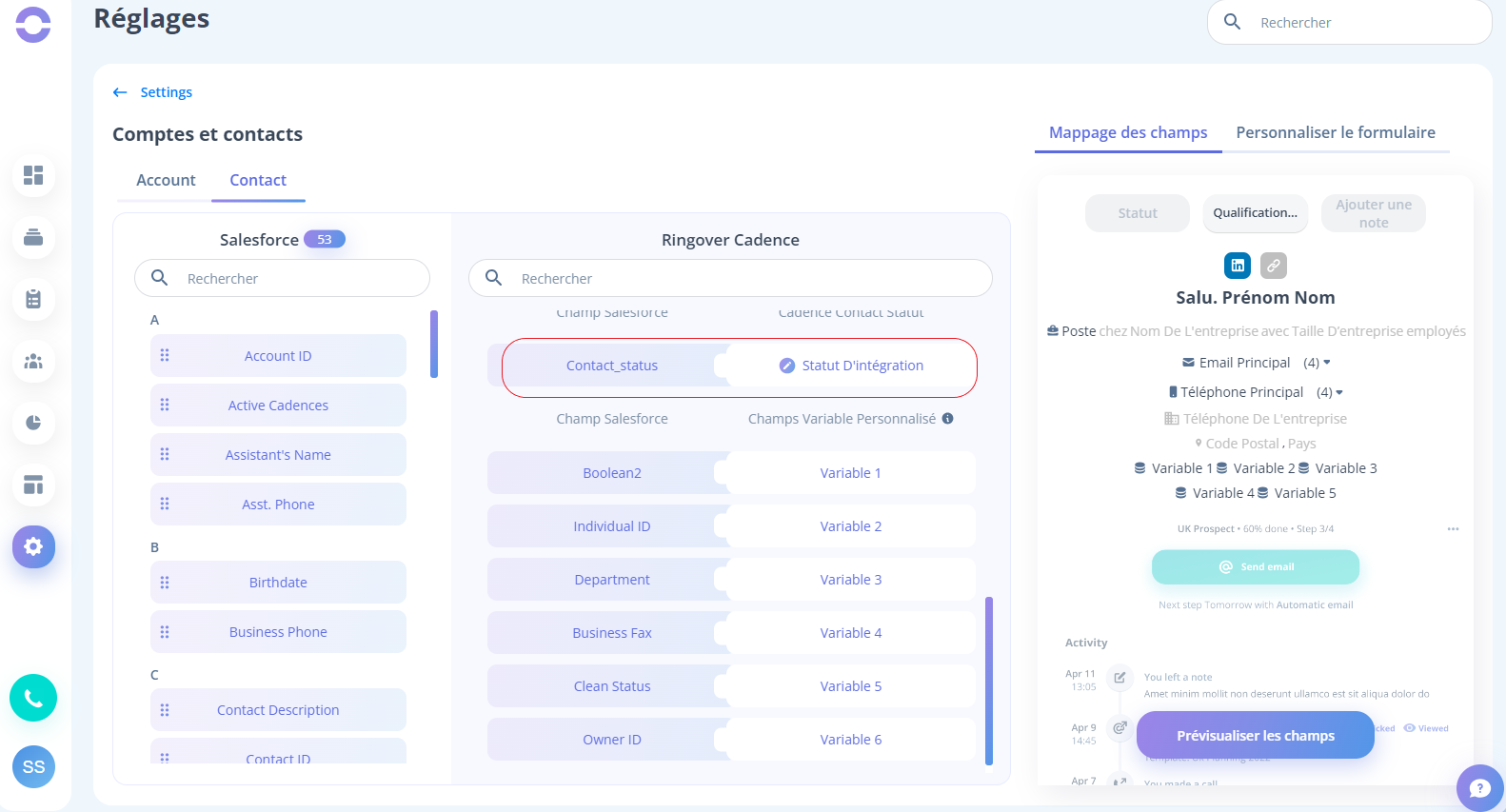Click drag handle on Asst. Phone field

click(x=165, y=504)
